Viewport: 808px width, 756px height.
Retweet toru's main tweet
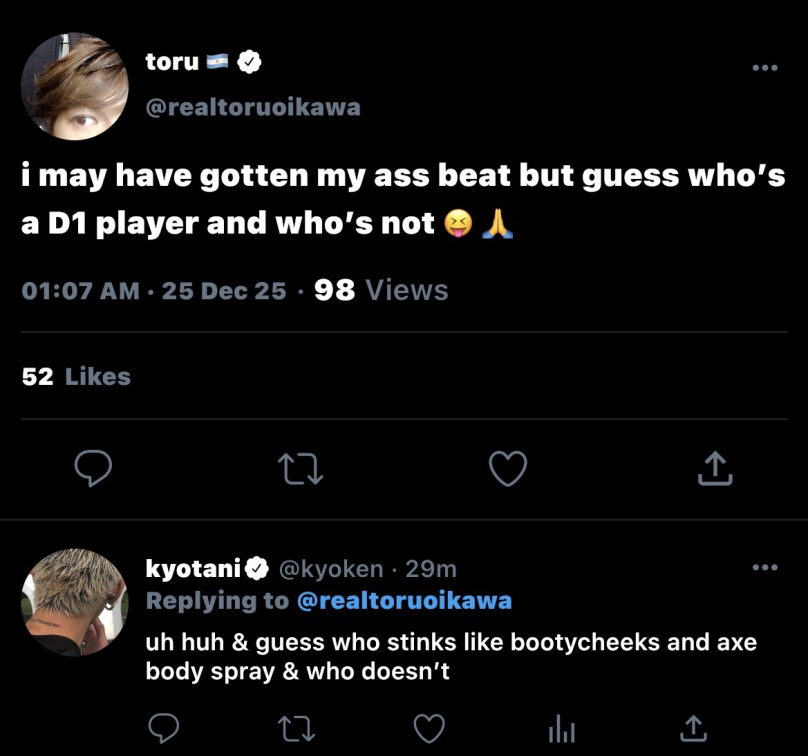pos(300,468)
